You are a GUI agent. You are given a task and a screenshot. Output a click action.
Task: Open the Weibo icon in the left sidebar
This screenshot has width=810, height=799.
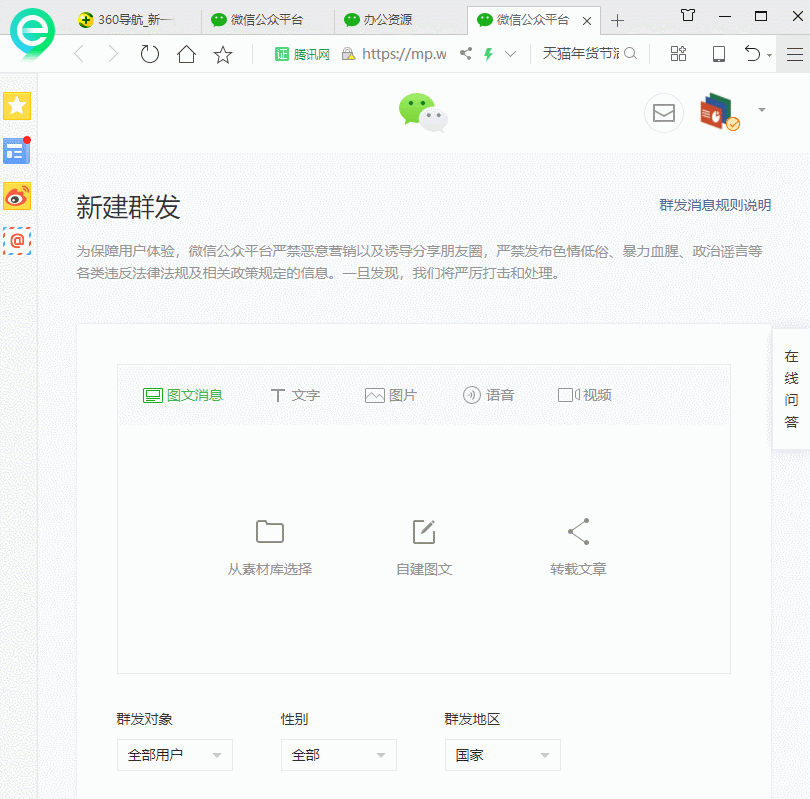pos(17,196)
